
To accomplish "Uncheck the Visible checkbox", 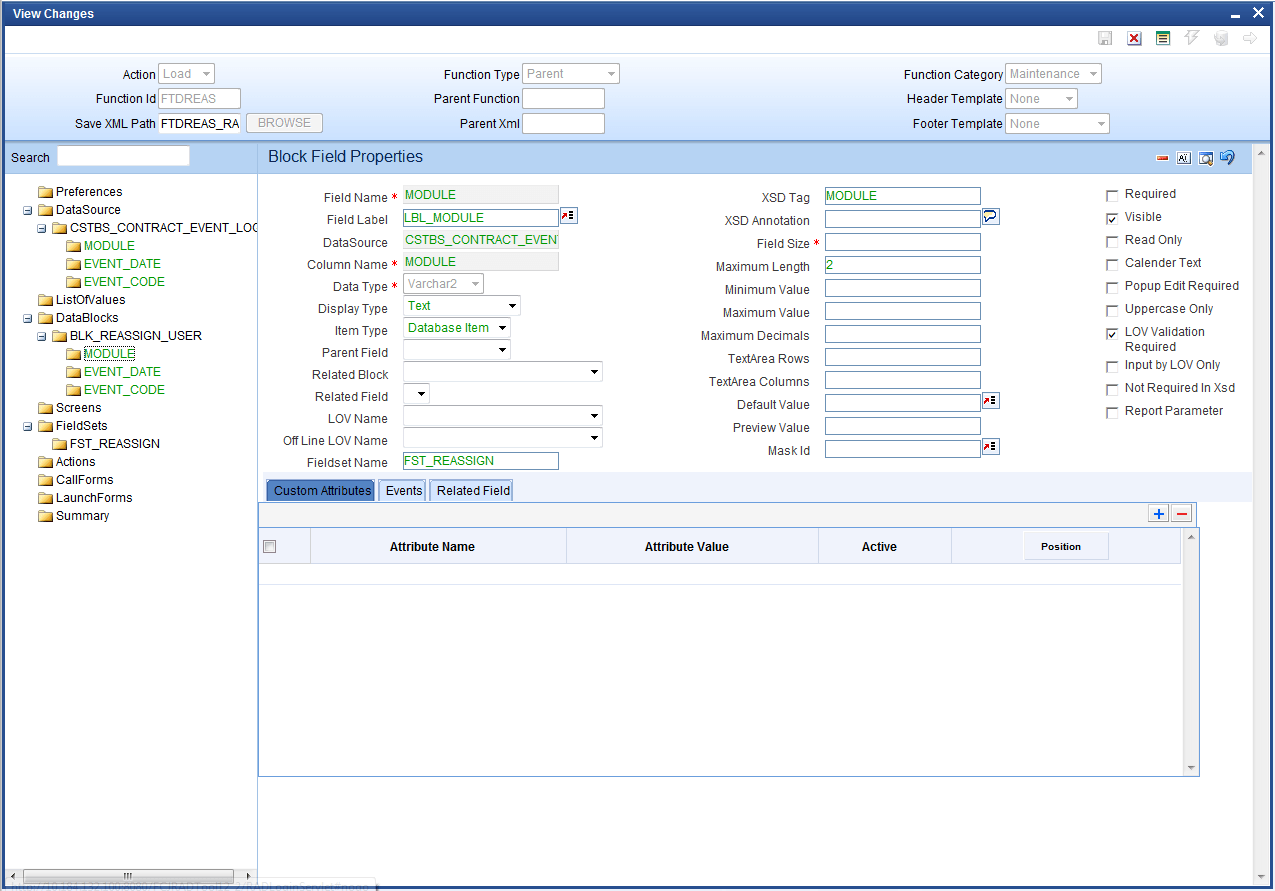I will pyautogui.click(x=1112, y=218).
